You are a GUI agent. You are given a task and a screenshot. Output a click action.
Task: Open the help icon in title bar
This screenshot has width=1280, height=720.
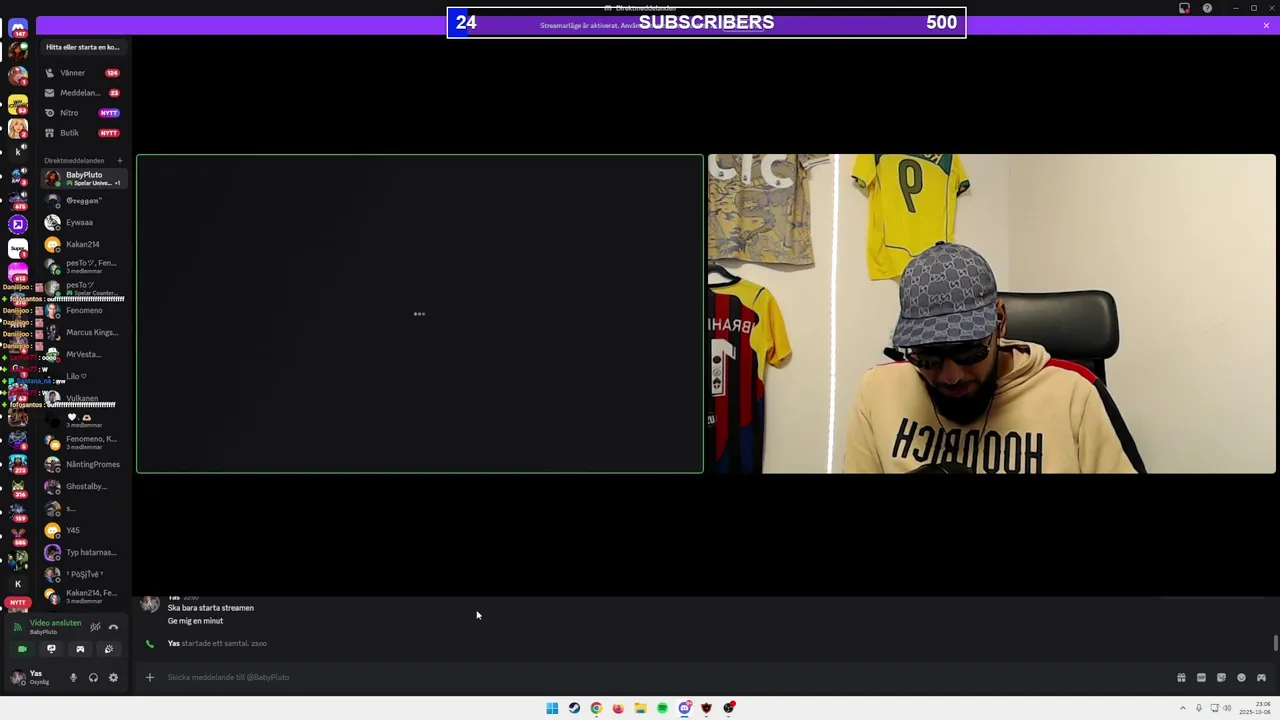coord(1207,8)
